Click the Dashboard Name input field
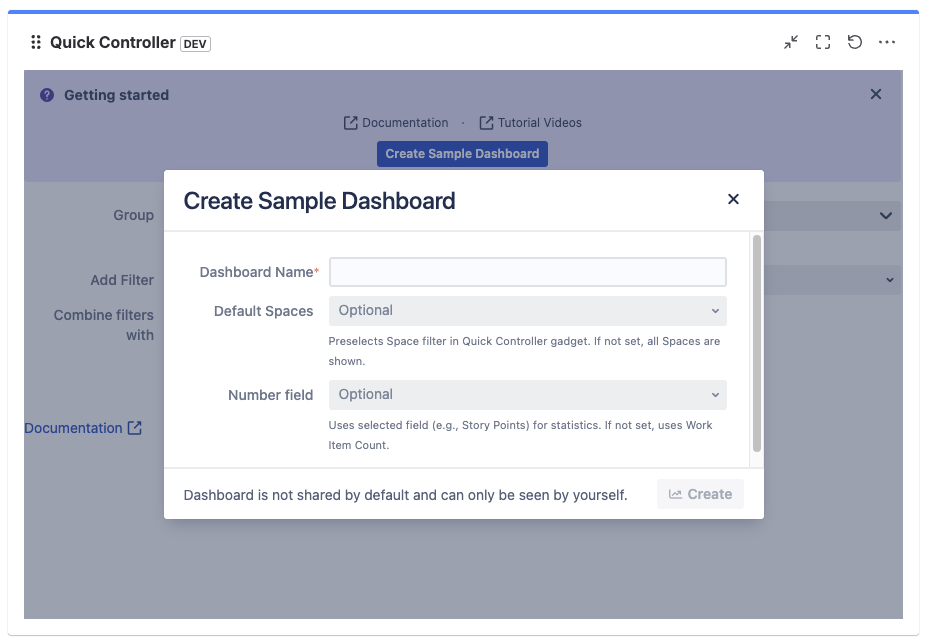 click(527, 272)
